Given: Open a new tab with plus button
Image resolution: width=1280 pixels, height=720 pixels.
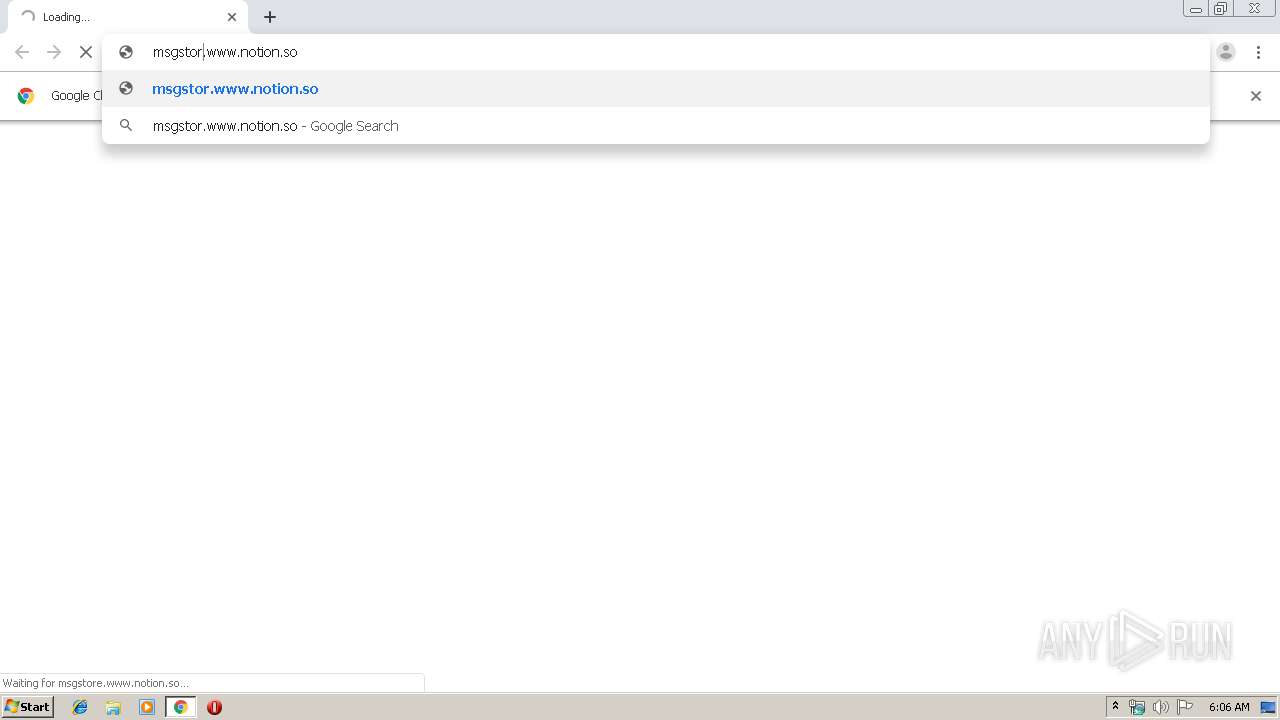Looking at the screenshot, I should pyautogui.click(x=270, y=17).
